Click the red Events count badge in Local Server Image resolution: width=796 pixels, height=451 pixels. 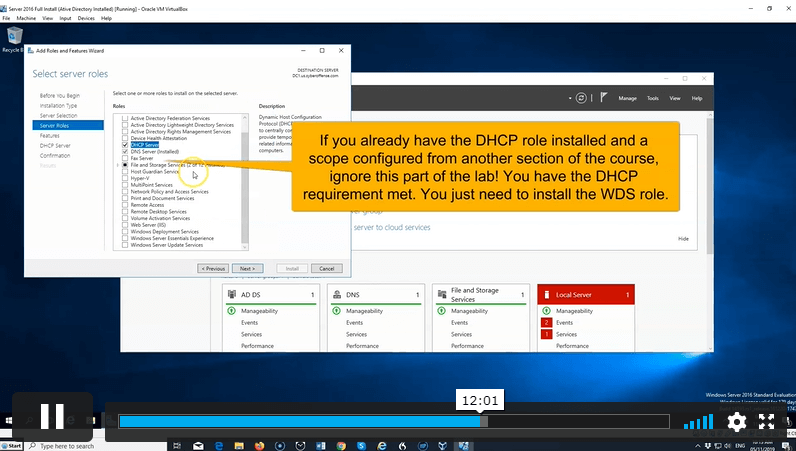coord(546,323)
